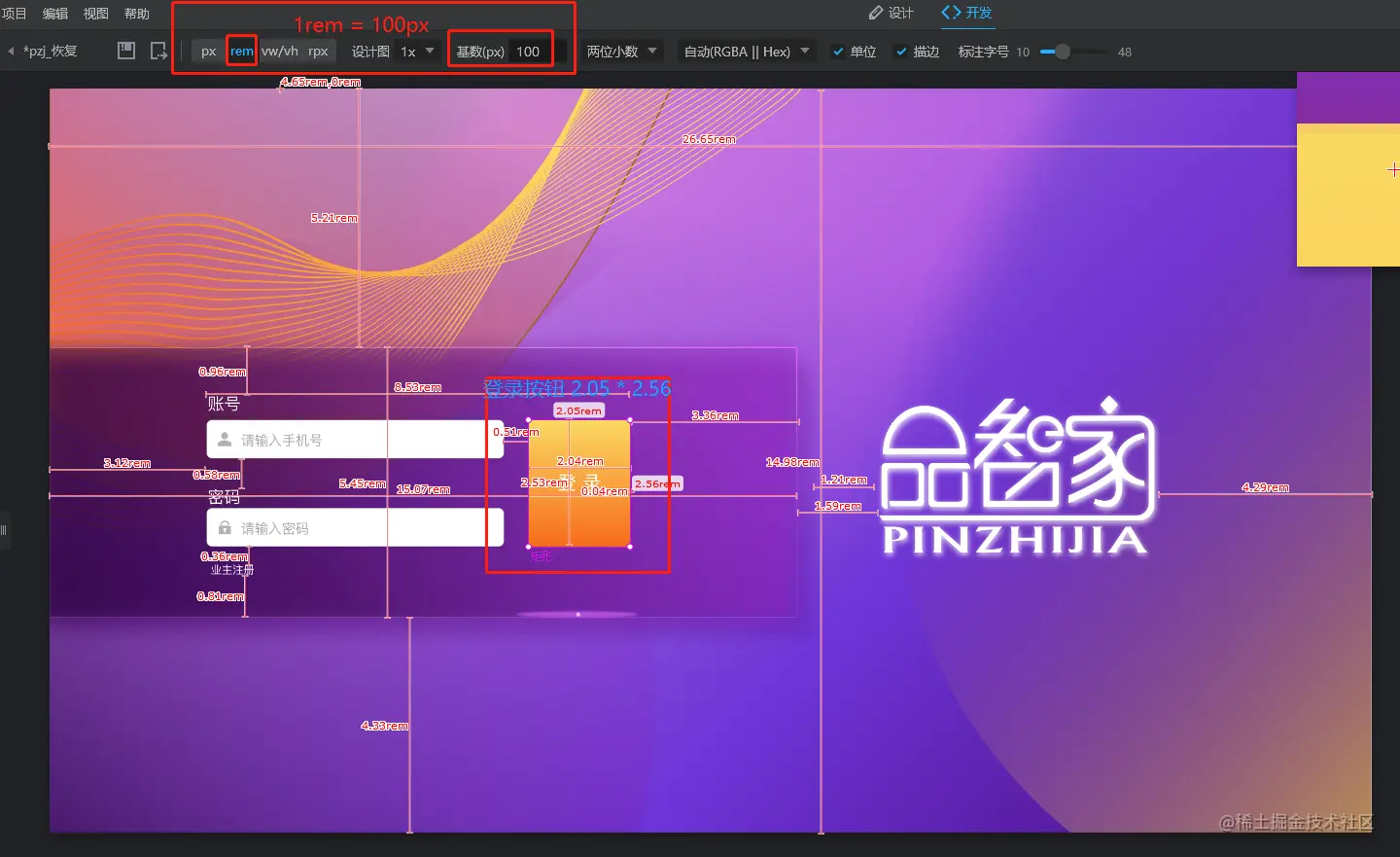1400x857 pixels.
Task: Click the 2.05rem width measurement label
Action: click(x=578, y=411)
